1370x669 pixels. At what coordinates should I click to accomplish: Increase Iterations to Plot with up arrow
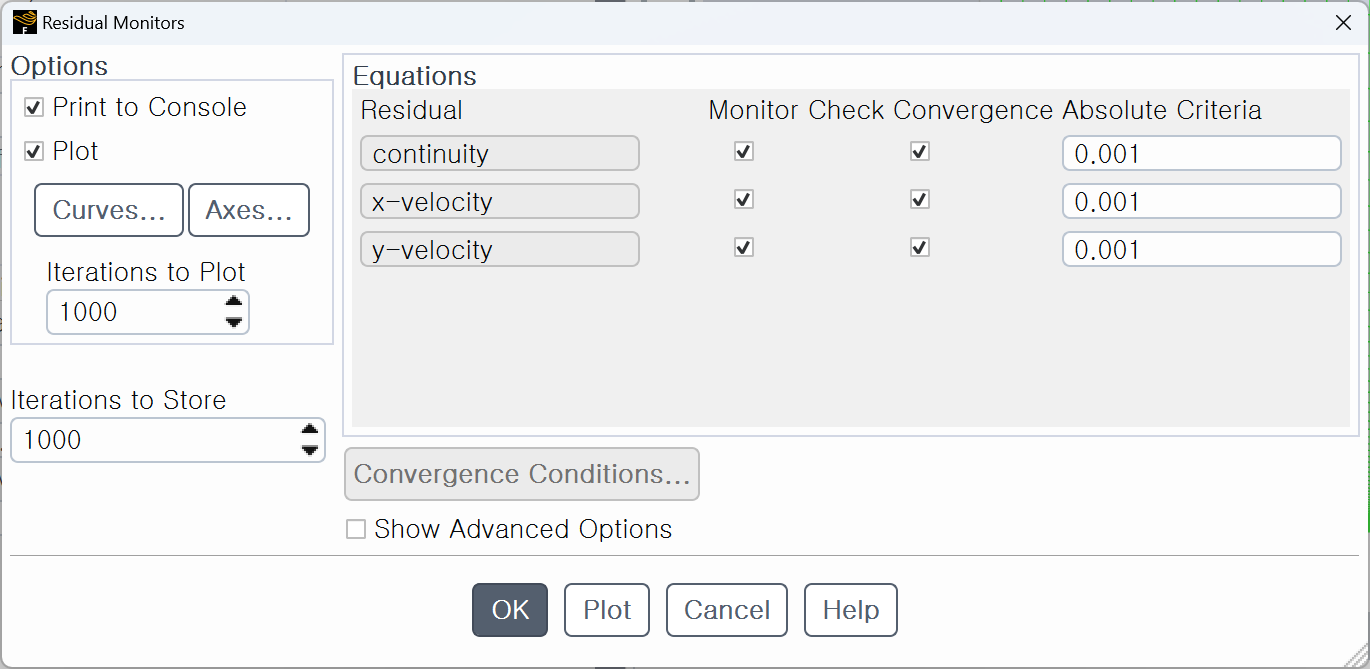234,302
